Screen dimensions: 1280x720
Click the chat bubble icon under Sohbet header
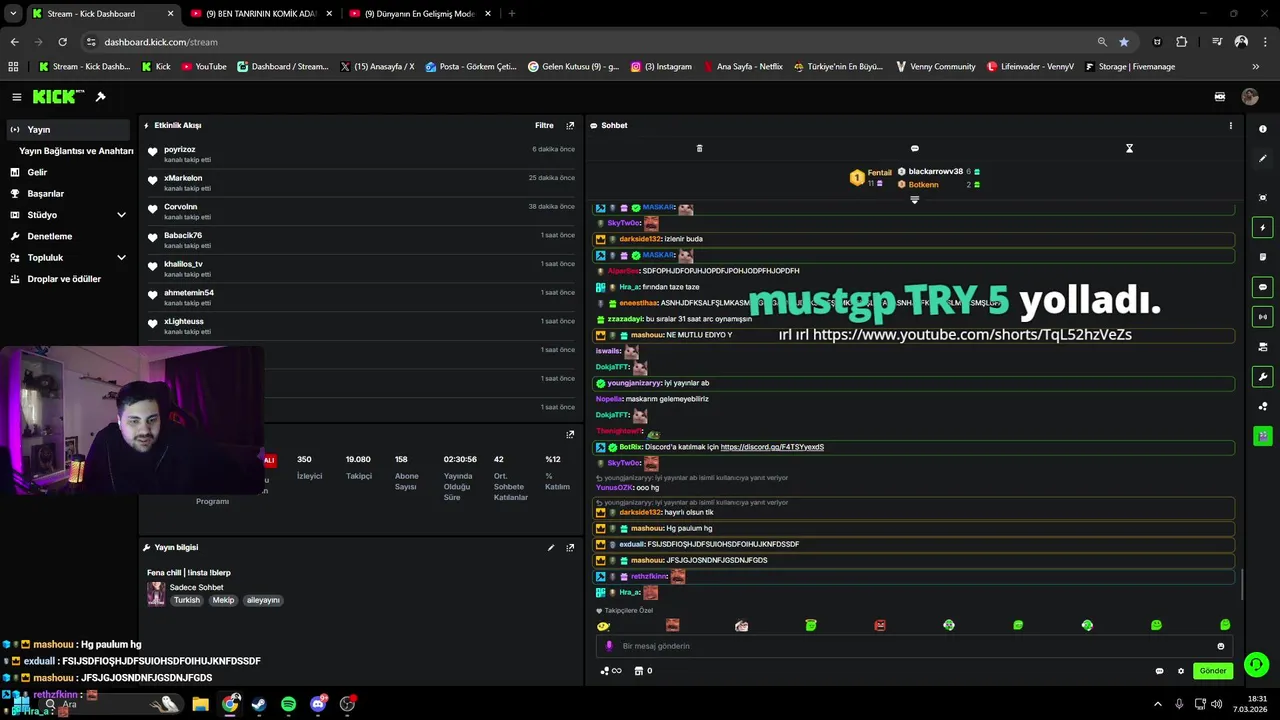coord(914,148)
